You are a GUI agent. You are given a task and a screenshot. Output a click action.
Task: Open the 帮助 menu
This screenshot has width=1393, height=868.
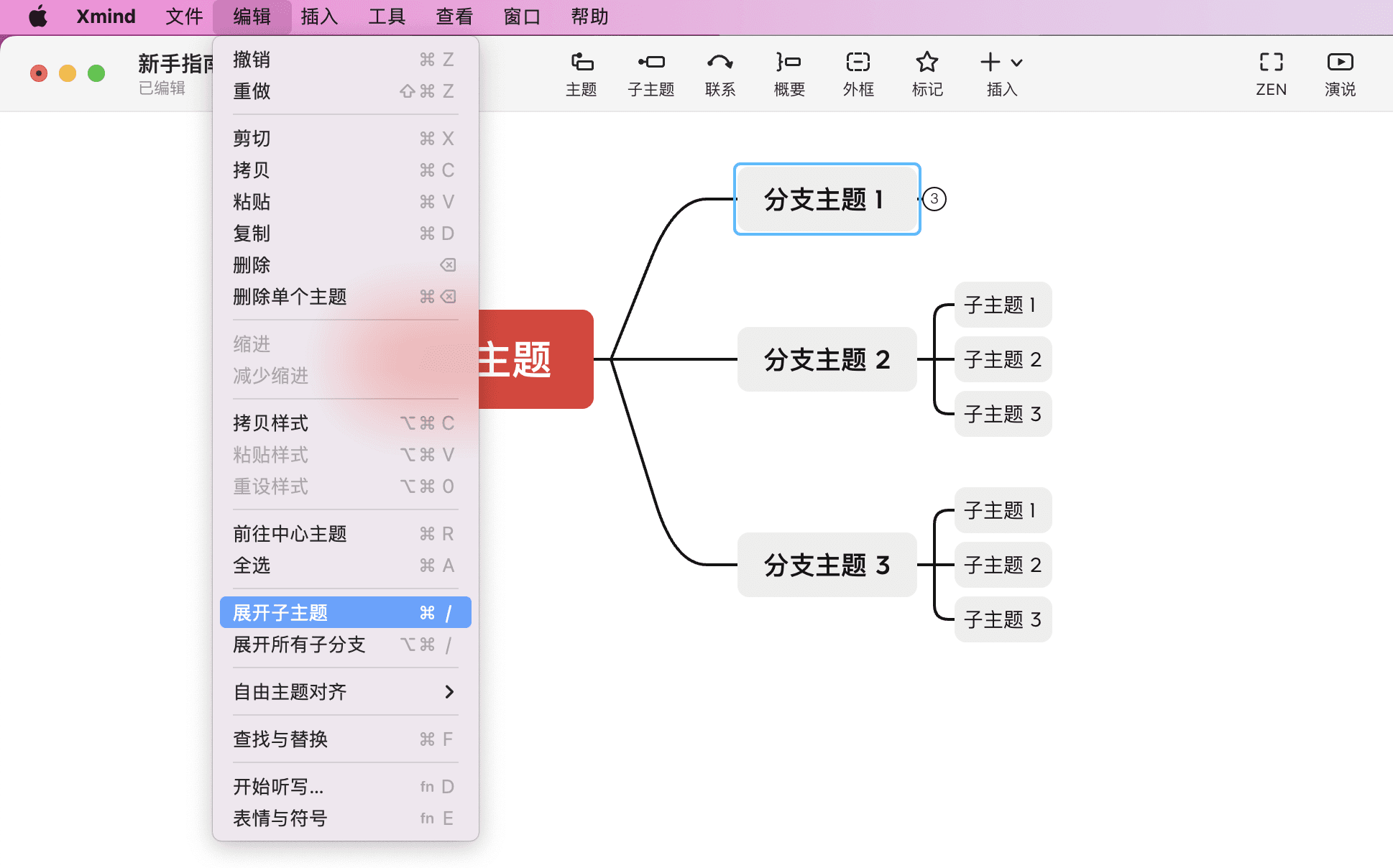click(589, 16)
